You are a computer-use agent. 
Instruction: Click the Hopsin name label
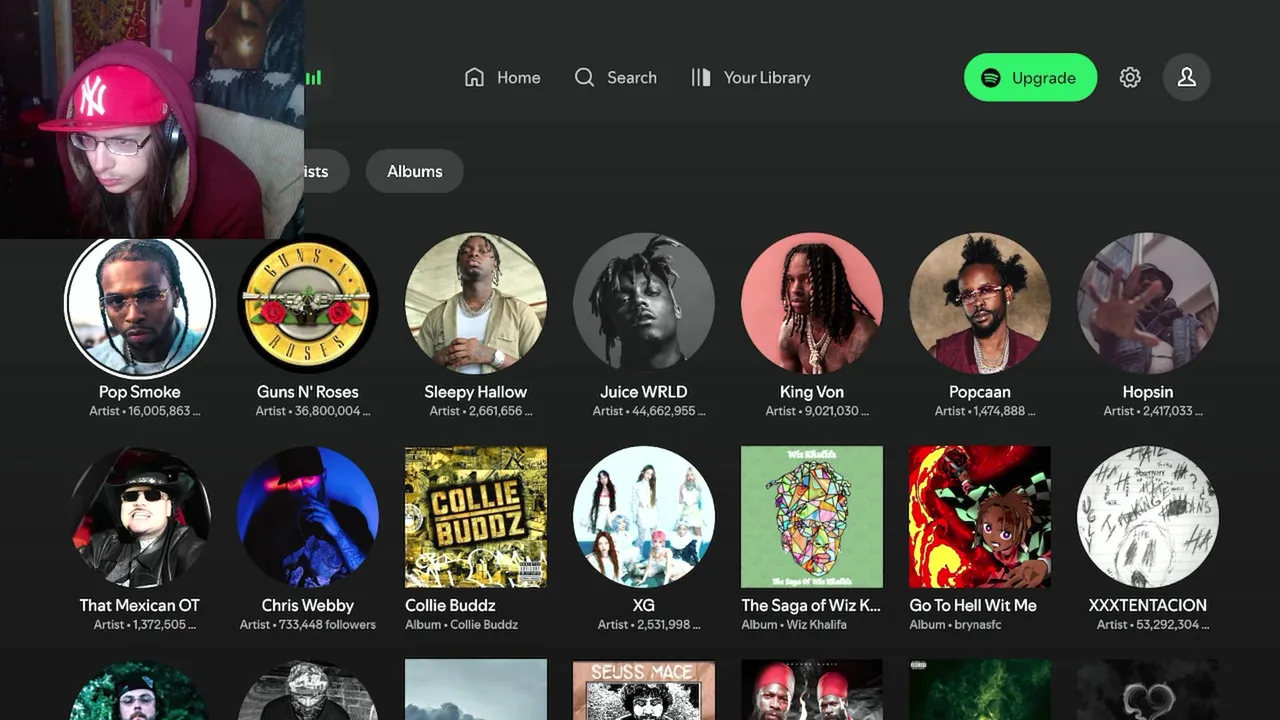coord(1148,392)
